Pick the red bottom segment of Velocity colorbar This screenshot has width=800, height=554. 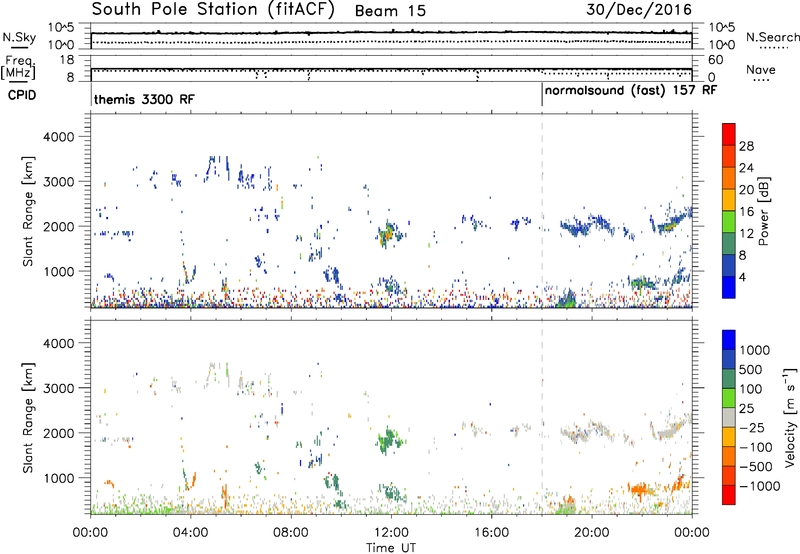729,495
